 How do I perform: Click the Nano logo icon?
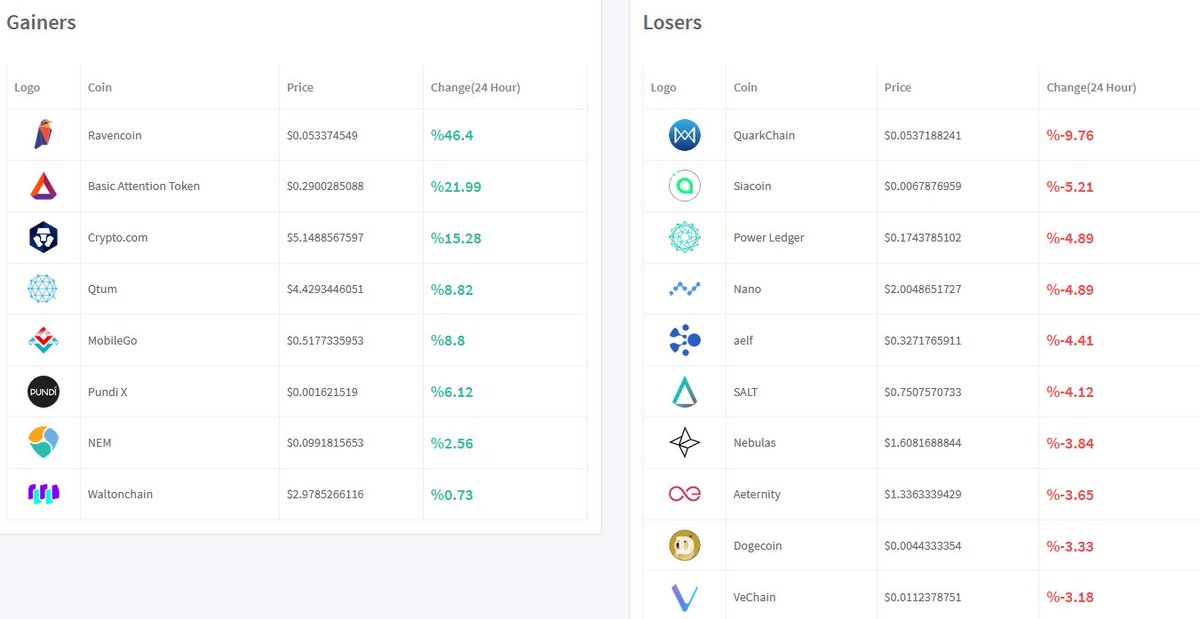685,289
